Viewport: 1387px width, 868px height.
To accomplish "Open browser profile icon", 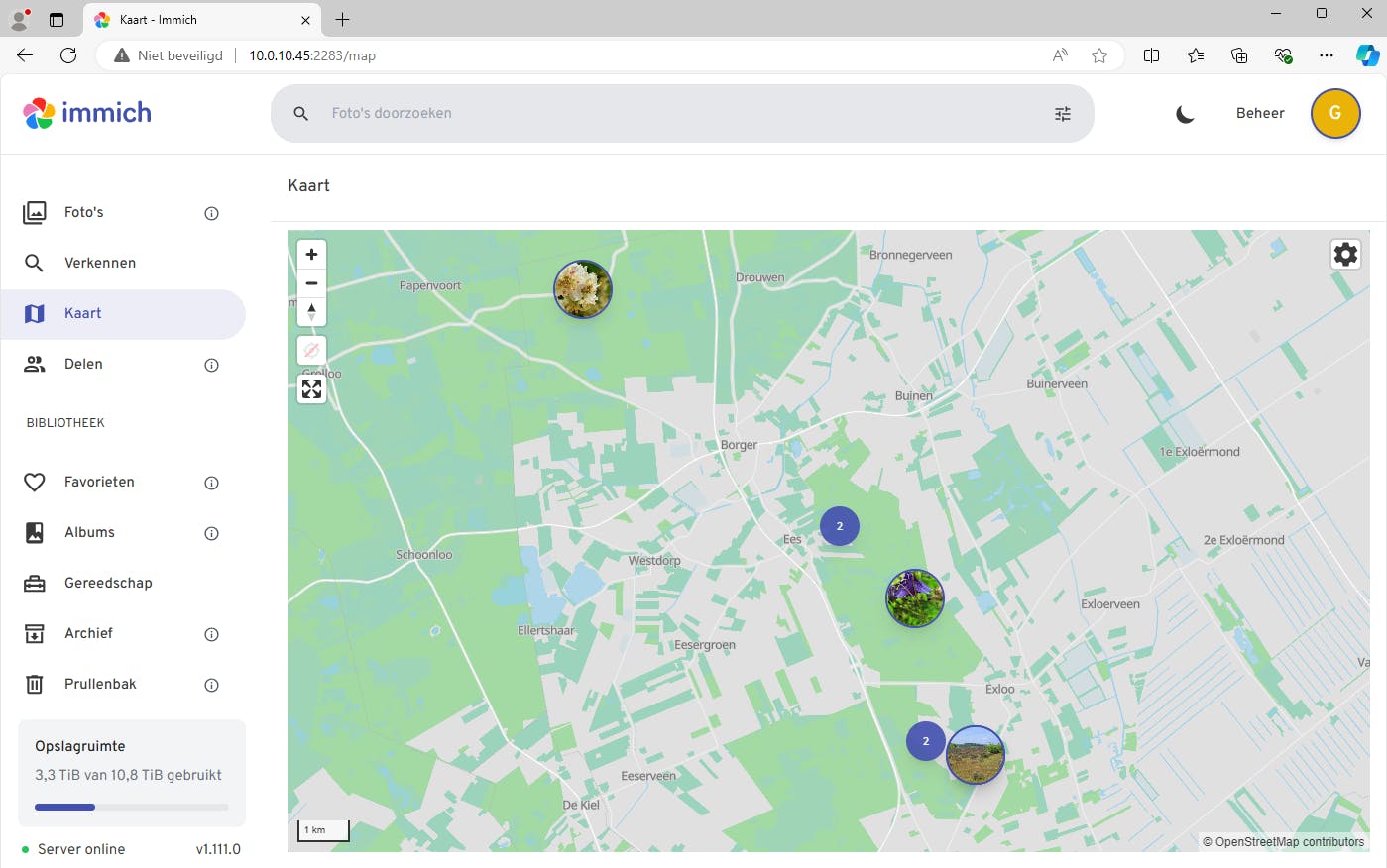I will point(19,19).
